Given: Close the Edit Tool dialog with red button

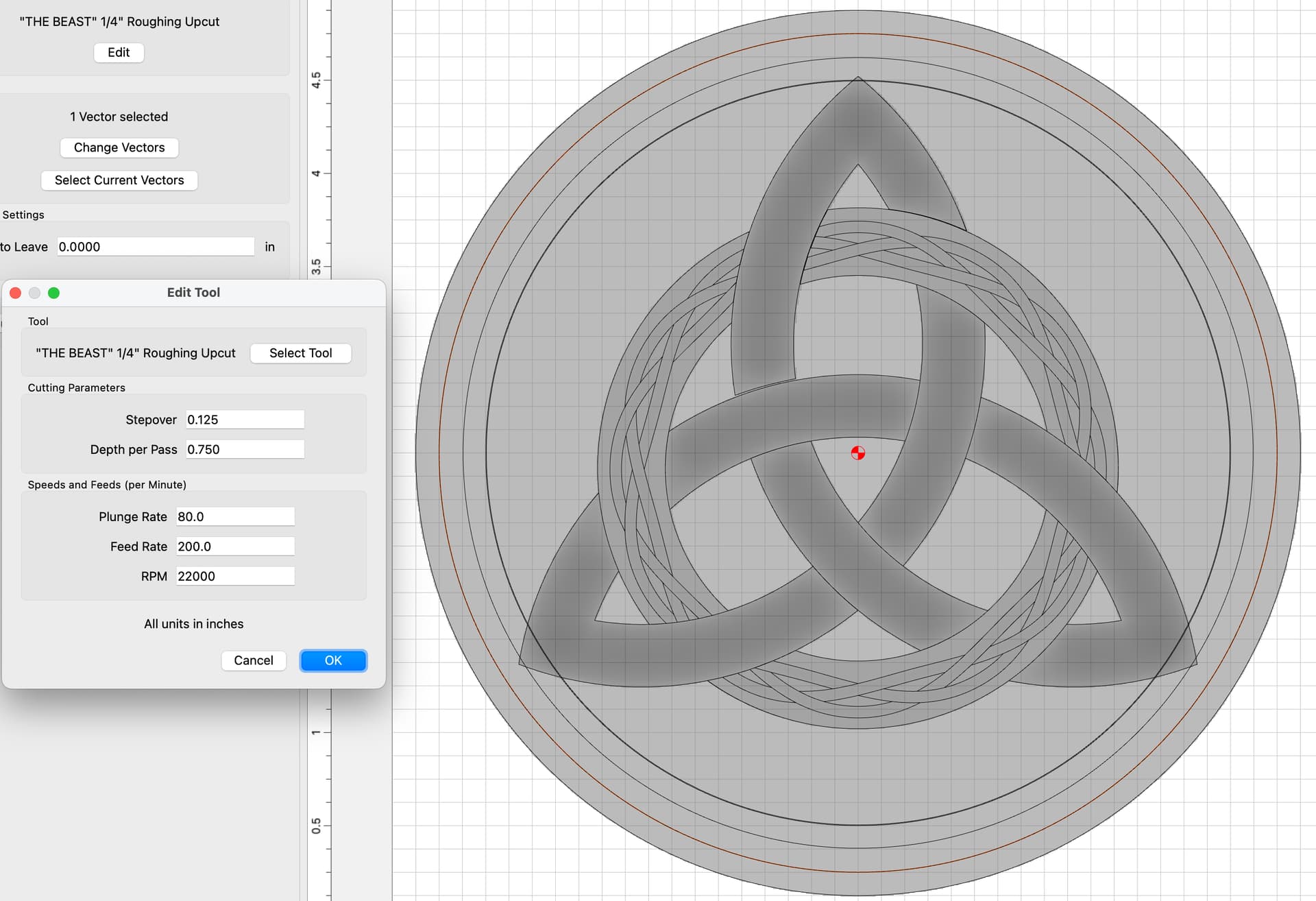Looking at the screenshot, I should tap(15, 293).
